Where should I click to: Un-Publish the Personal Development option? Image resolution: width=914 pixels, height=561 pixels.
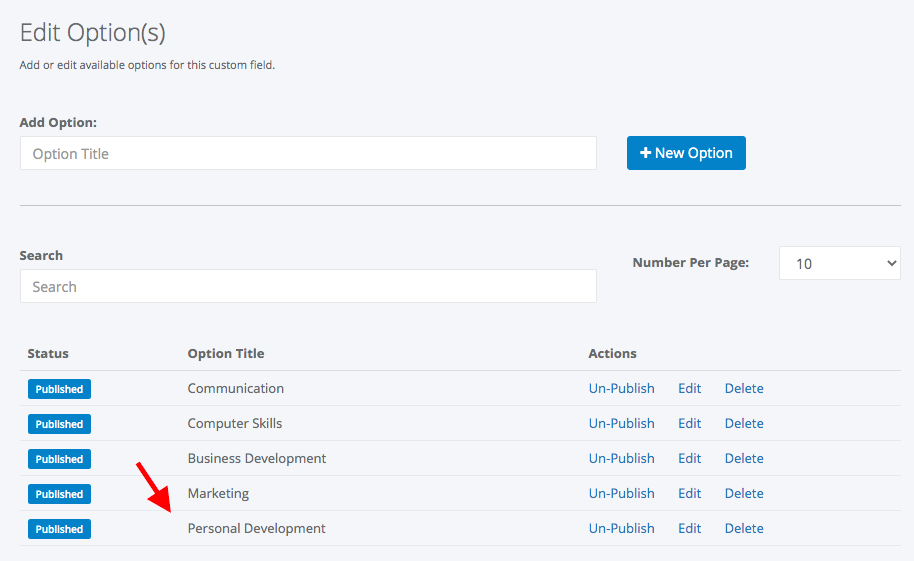point(621,528)
